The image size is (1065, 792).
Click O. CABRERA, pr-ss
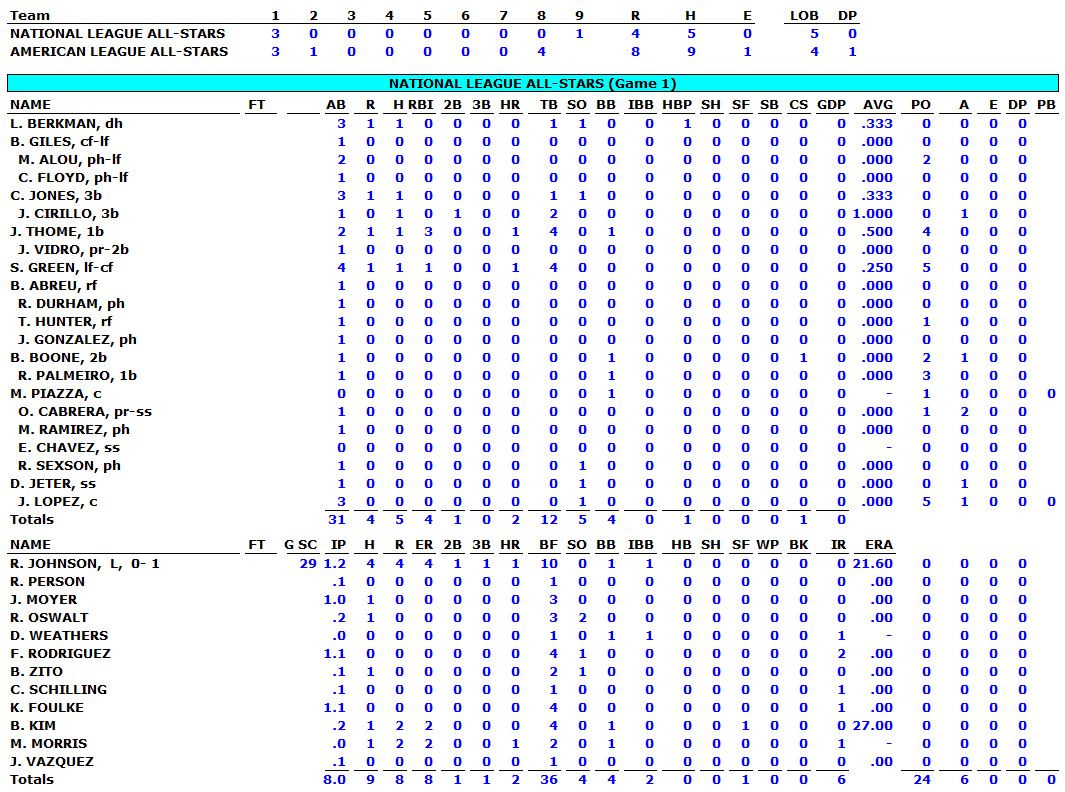coord(84,412)
